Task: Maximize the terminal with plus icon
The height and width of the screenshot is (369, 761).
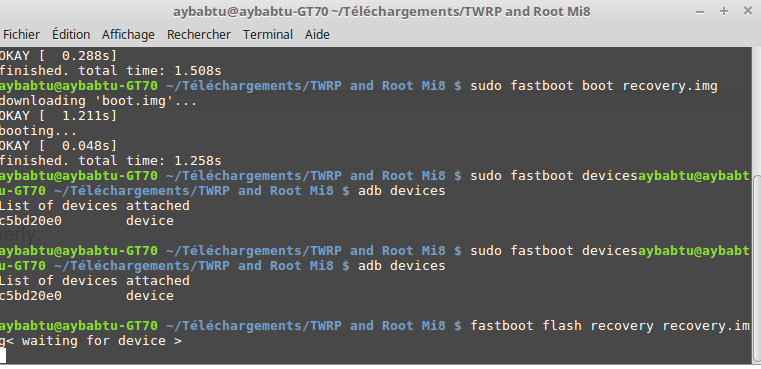Action: pos(724,11)
